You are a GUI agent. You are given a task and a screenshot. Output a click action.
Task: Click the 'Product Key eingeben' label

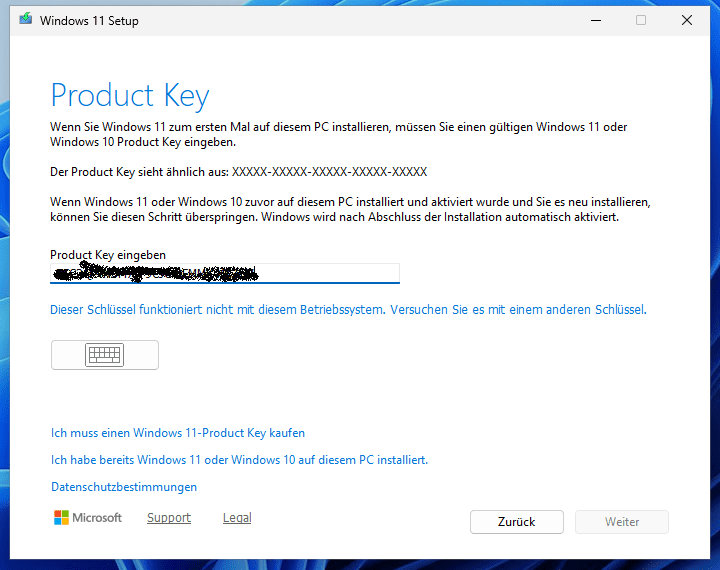(x=108, y=255)
